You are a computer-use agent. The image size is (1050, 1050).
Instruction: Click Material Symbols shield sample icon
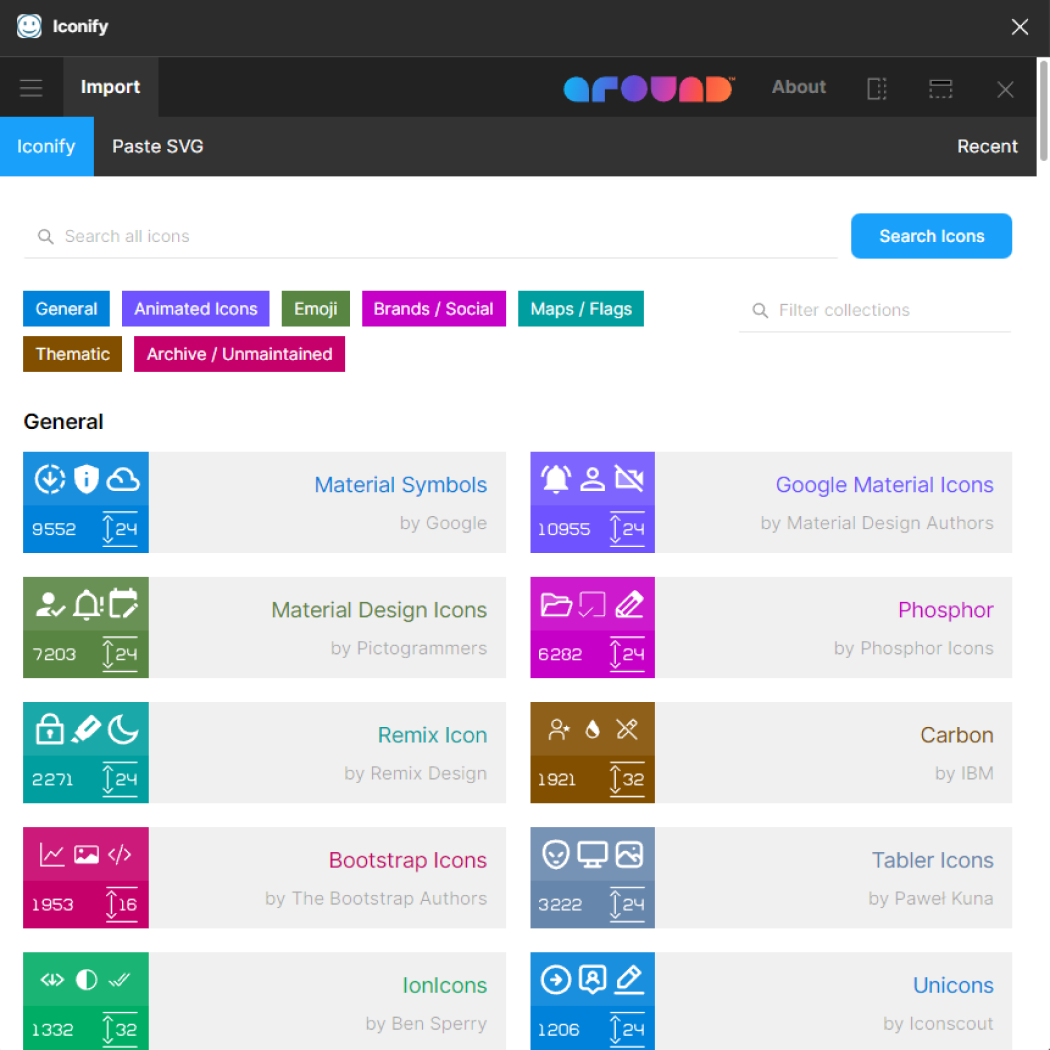pos(86,479)
